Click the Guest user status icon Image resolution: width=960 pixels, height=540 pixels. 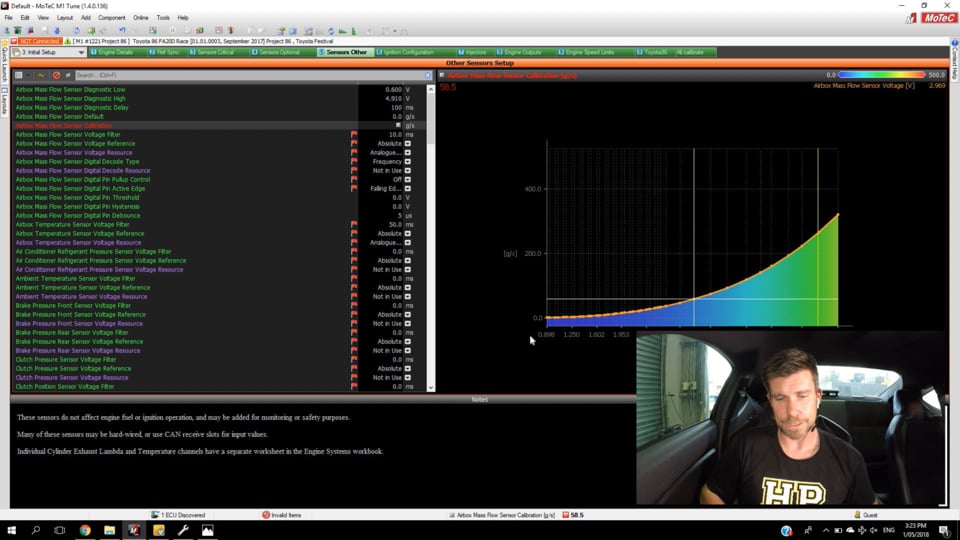(857, 515)
